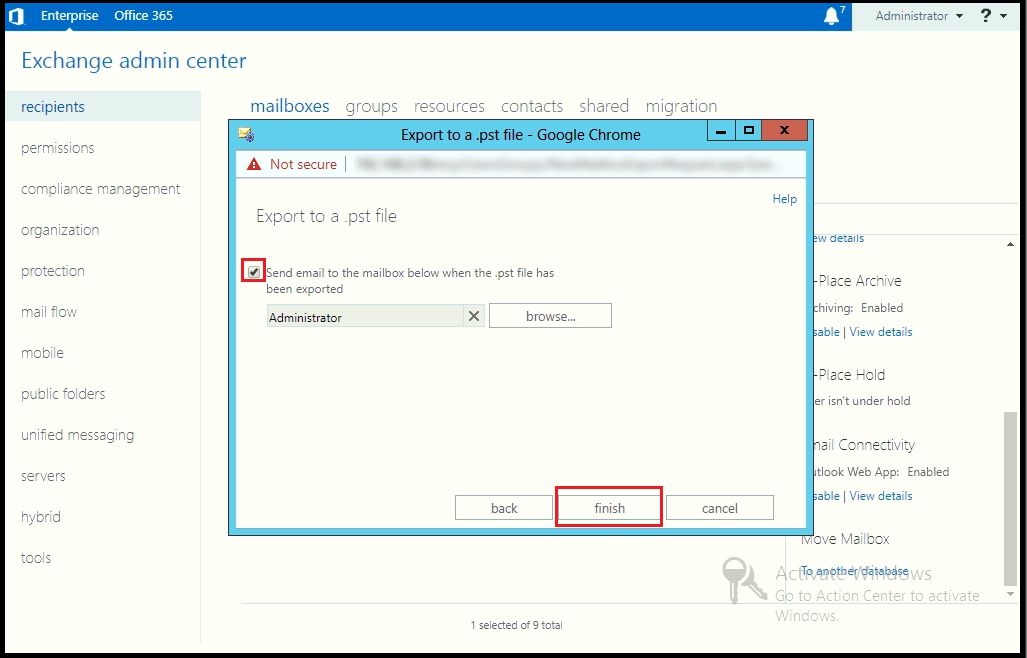The image size is (1027, 658).
Task: Click the browse... button
Action: (550, 316)
